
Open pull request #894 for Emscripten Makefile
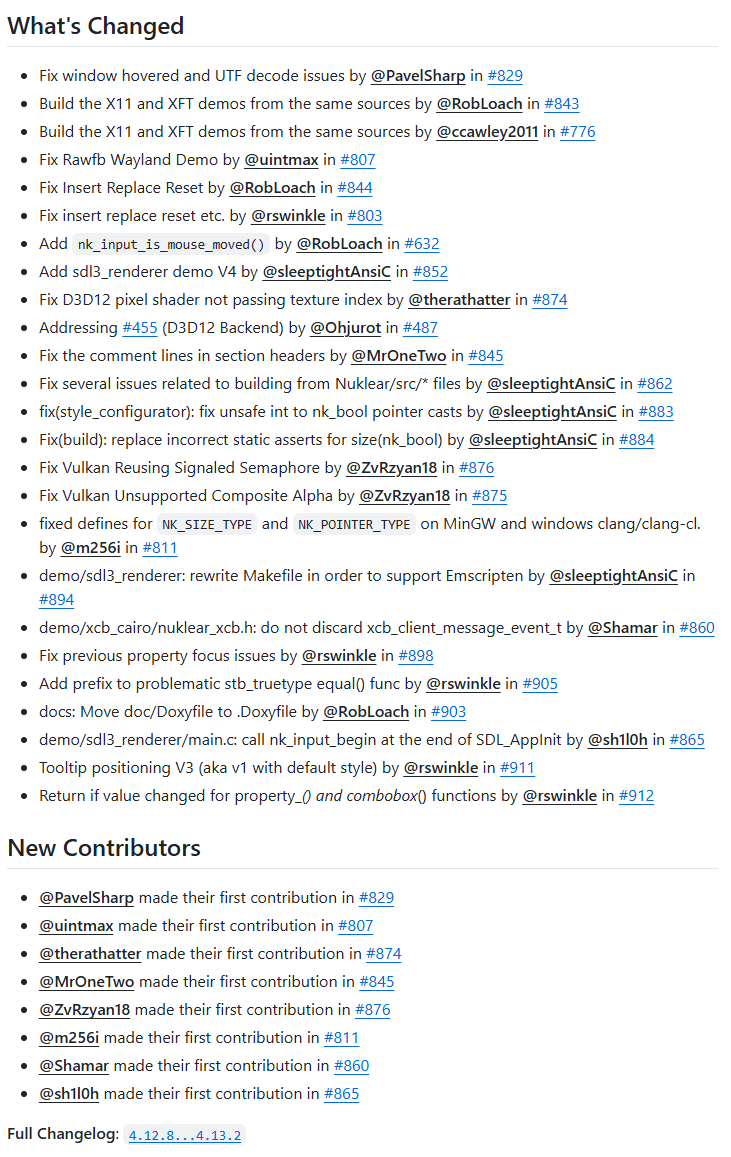(56, 600)
